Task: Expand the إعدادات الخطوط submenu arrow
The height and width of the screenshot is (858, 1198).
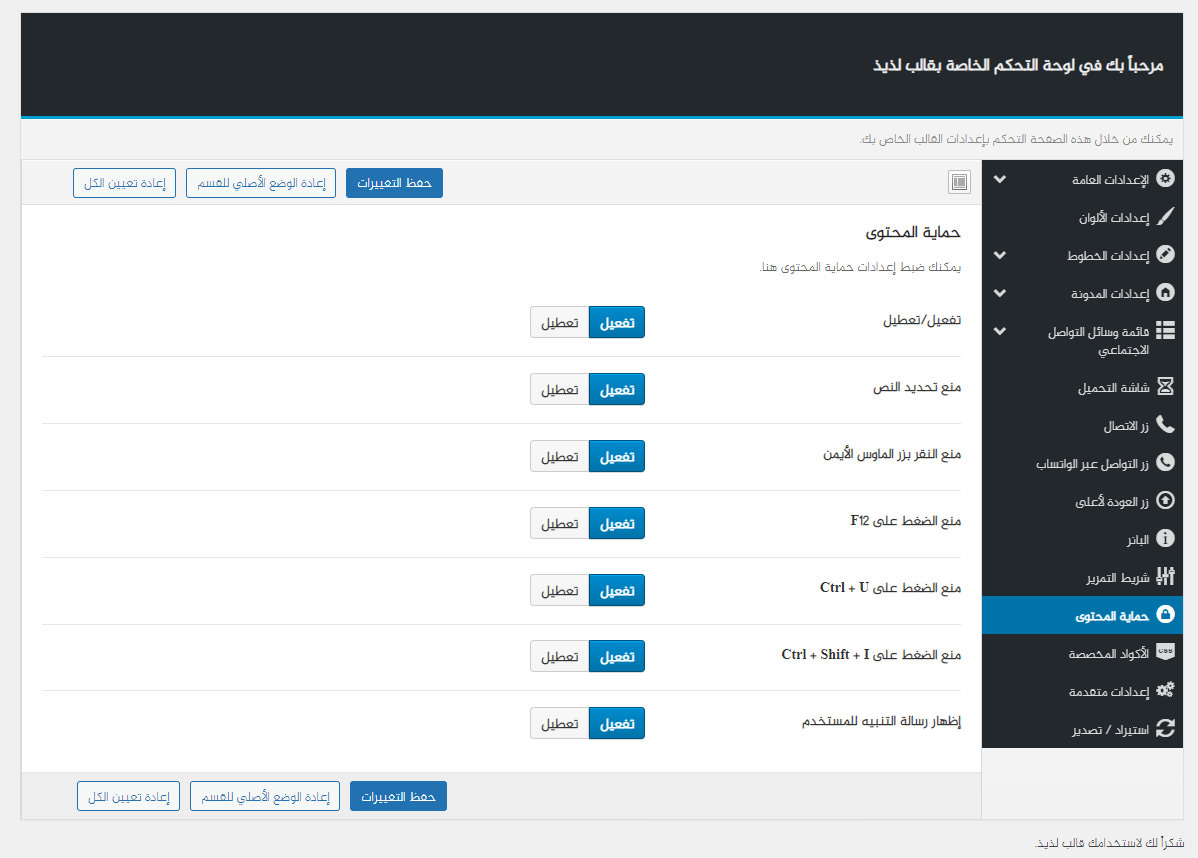Action: point(999,255)
